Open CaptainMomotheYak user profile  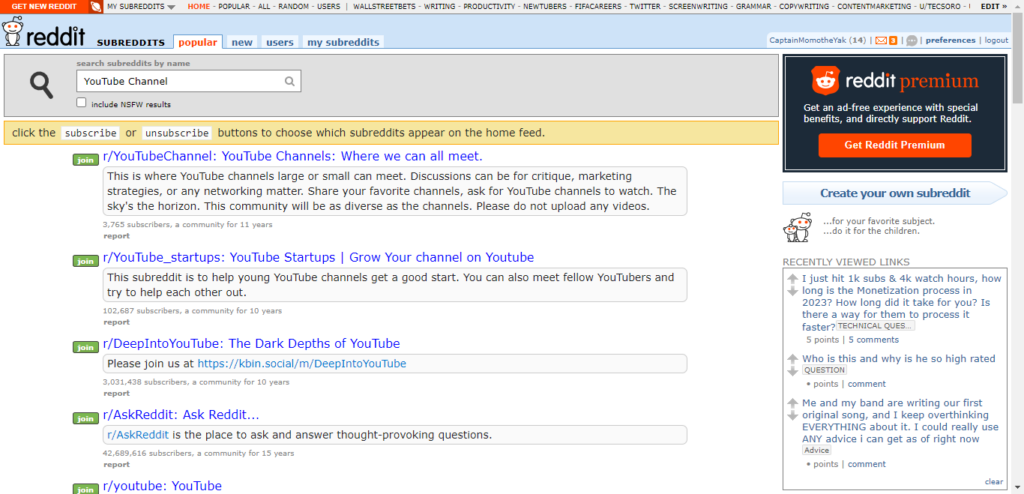808,41
